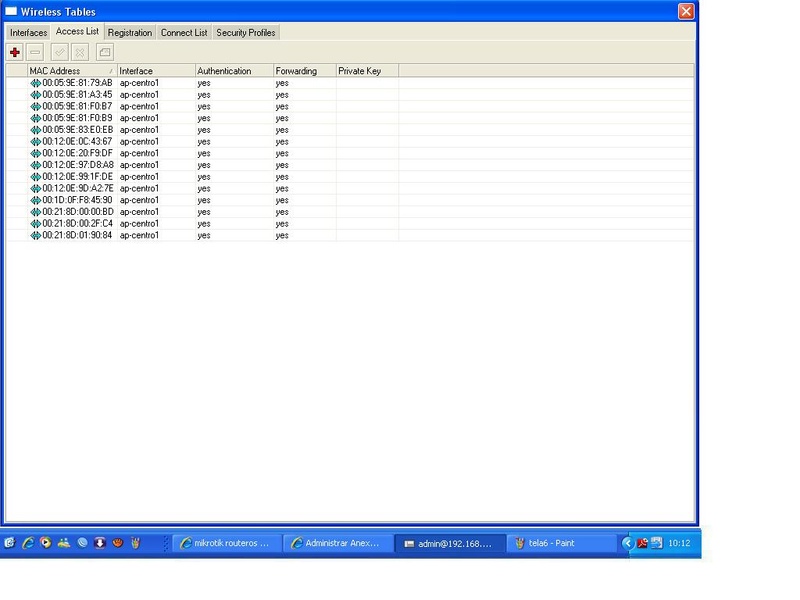Add a new access list entry with the red plus
This screenshot has height=600, width=800.
[x=15, y=52]
